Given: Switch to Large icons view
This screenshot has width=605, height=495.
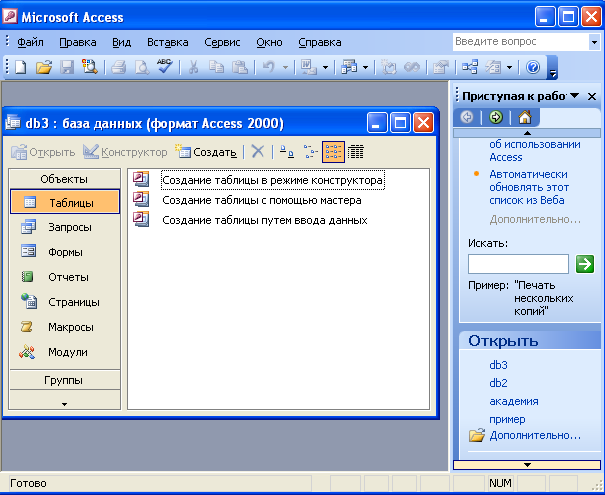Looking at the screenshot, I should tap(287, 151).
